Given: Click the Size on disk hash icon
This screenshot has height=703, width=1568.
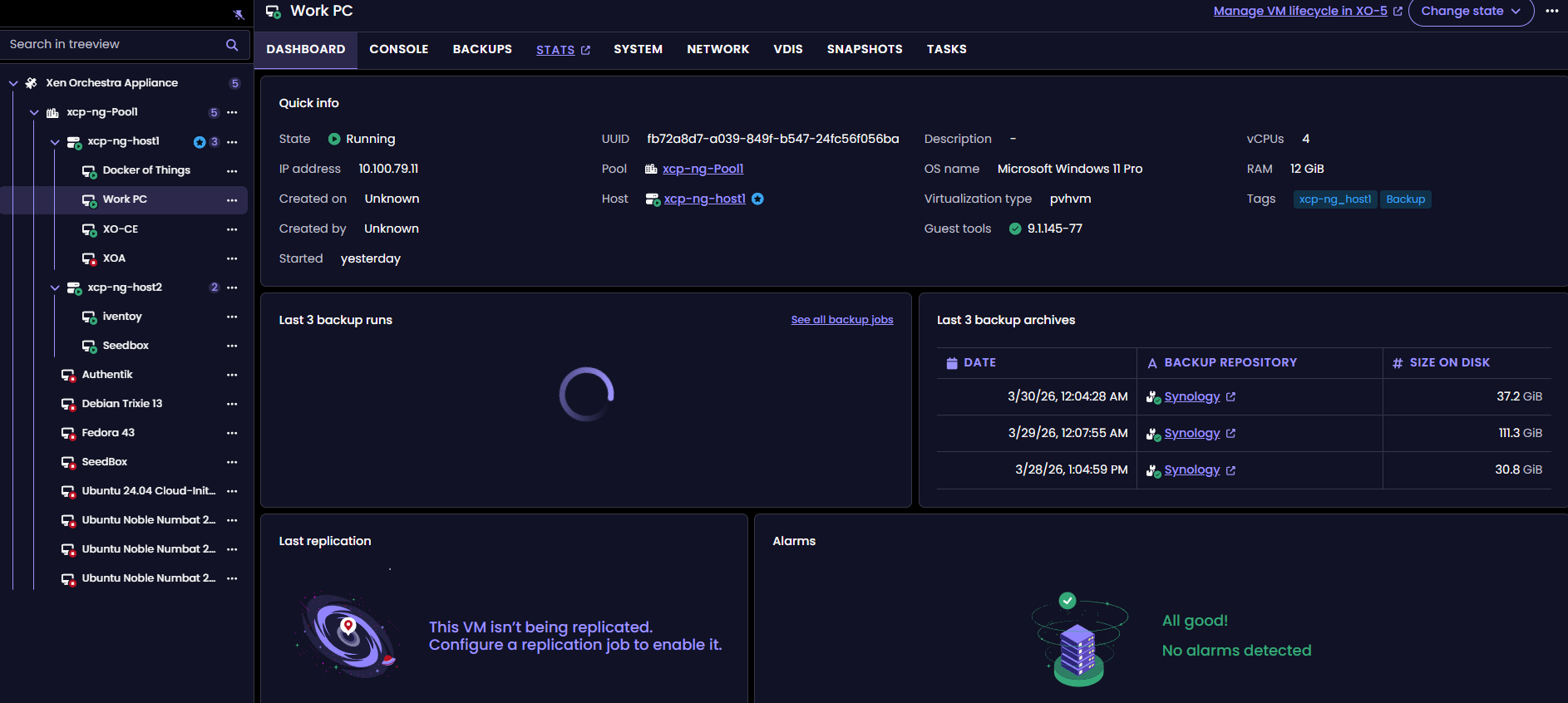Looking at the screenshot, I should coord(1398,363).
